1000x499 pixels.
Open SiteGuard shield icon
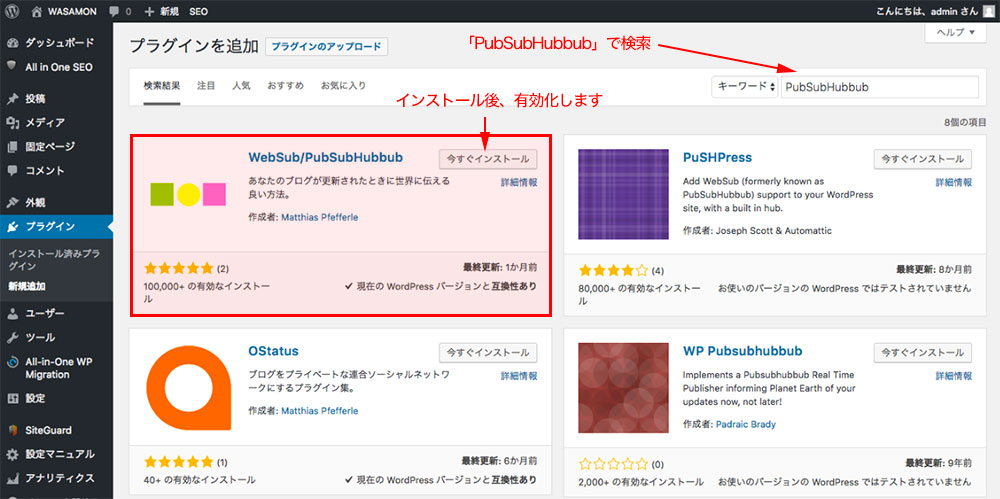(x=12, y=430)
